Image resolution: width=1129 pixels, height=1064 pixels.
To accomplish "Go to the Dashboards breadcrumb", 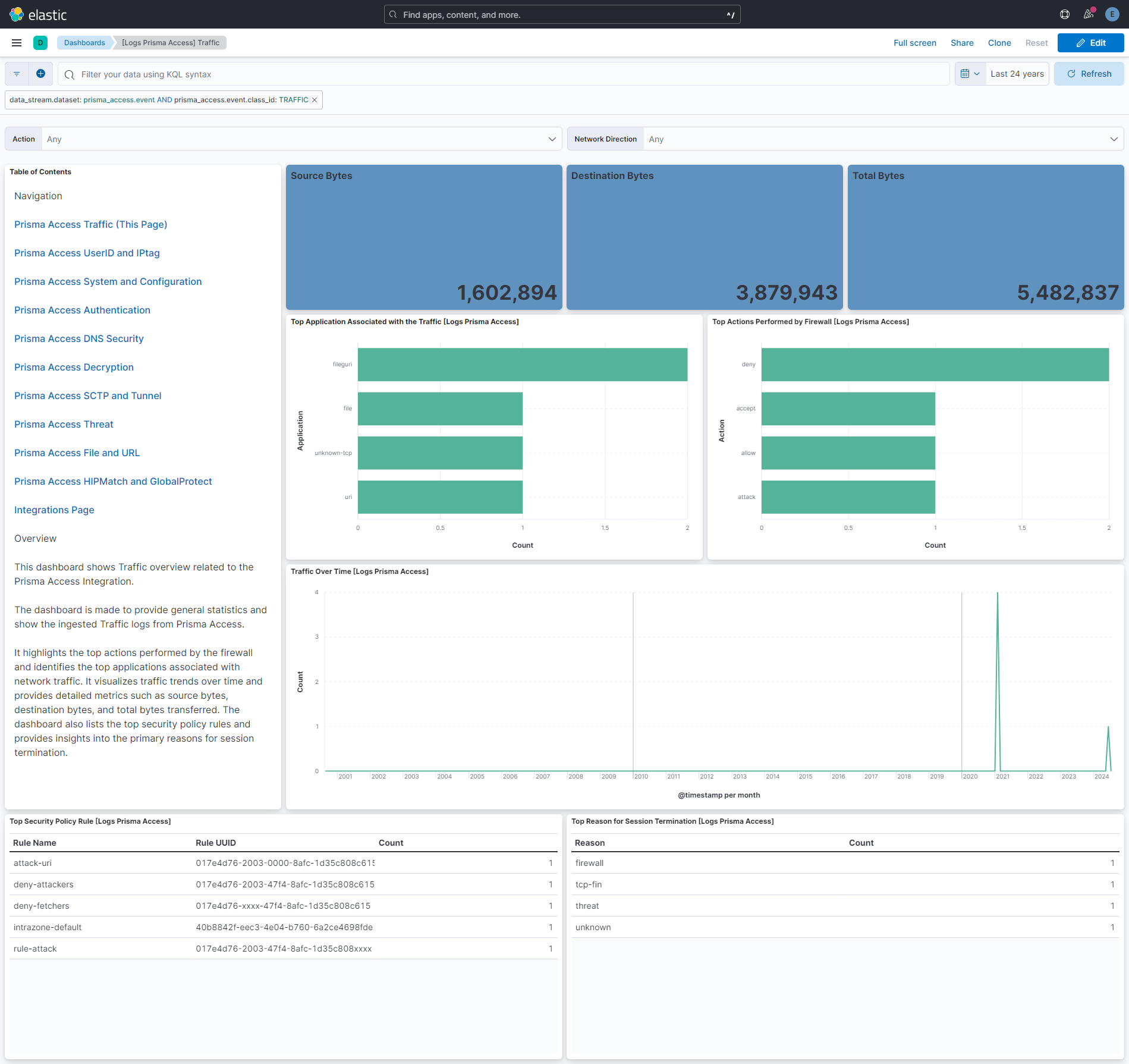I will pyautogui.click(x=84, y=42).
